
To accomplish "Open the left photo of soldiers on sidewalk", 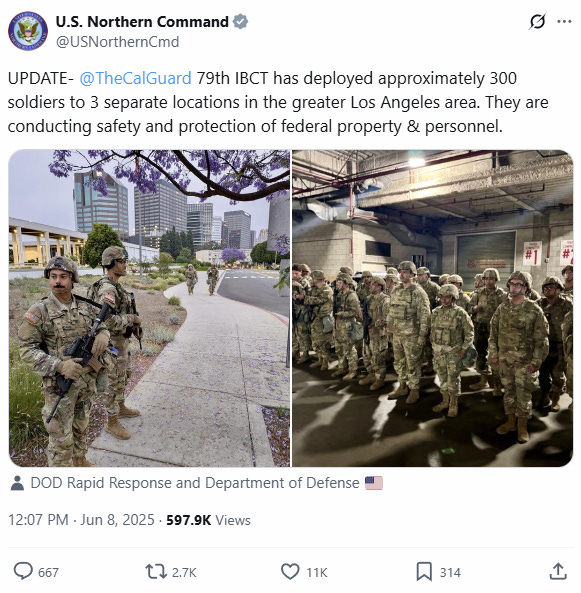I will point(149,308).
